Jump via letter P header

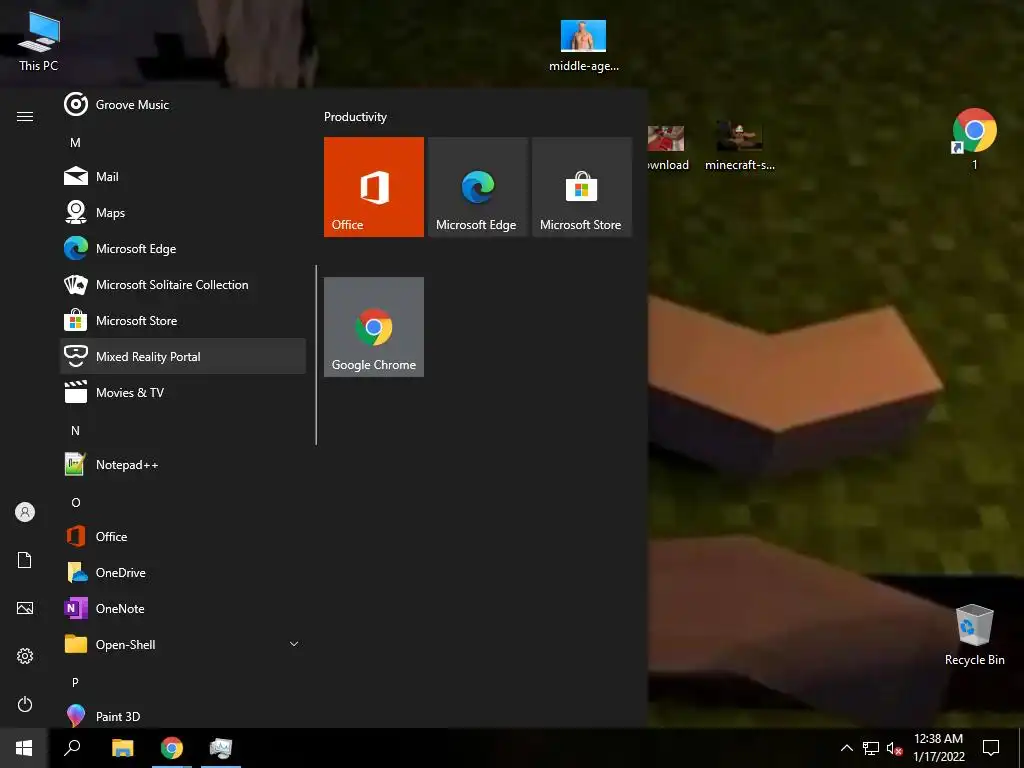(x=75, y=682)
